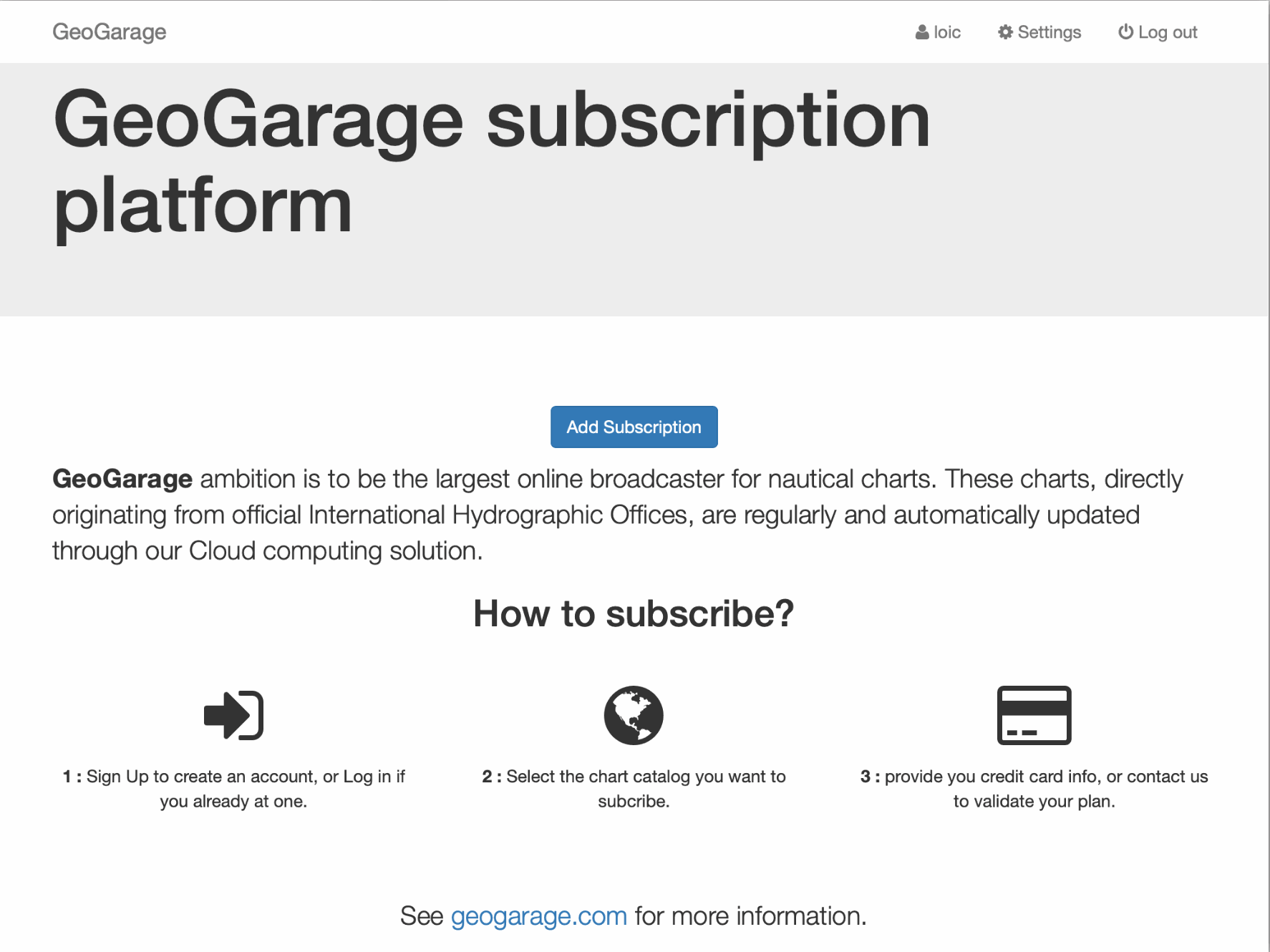The height and width of the screenshot is (952, 1270).
Task: Click step 3 credit card info text
Action: point(1034,789)
